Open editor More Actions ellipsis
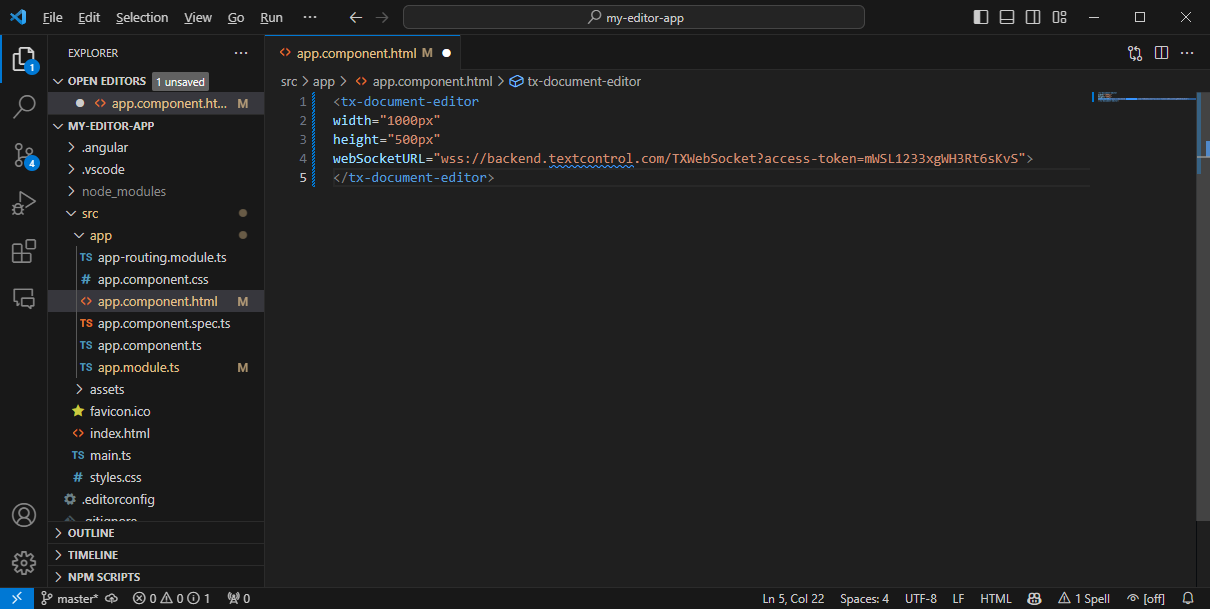The width and height of the screenshot is (1210, 609). 1188,53
